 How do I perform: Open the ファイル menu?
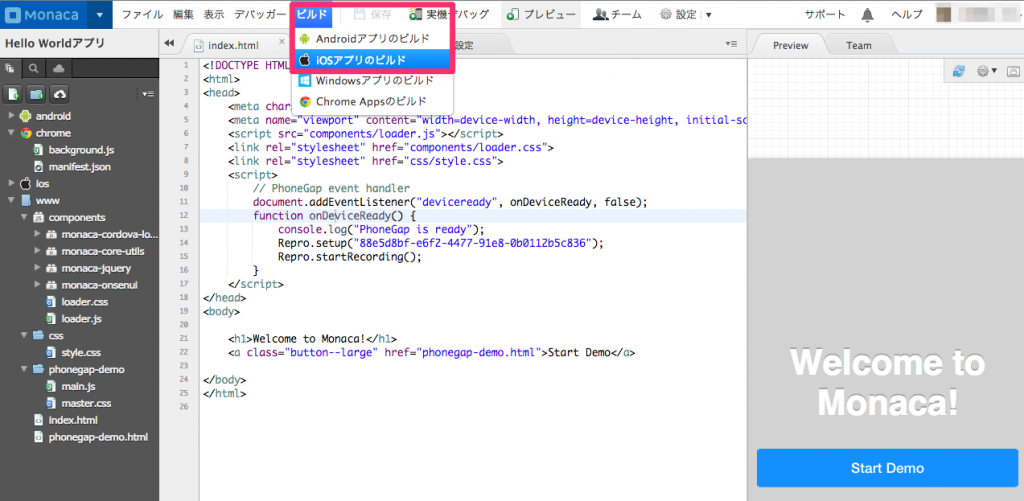tap(142, 14)
